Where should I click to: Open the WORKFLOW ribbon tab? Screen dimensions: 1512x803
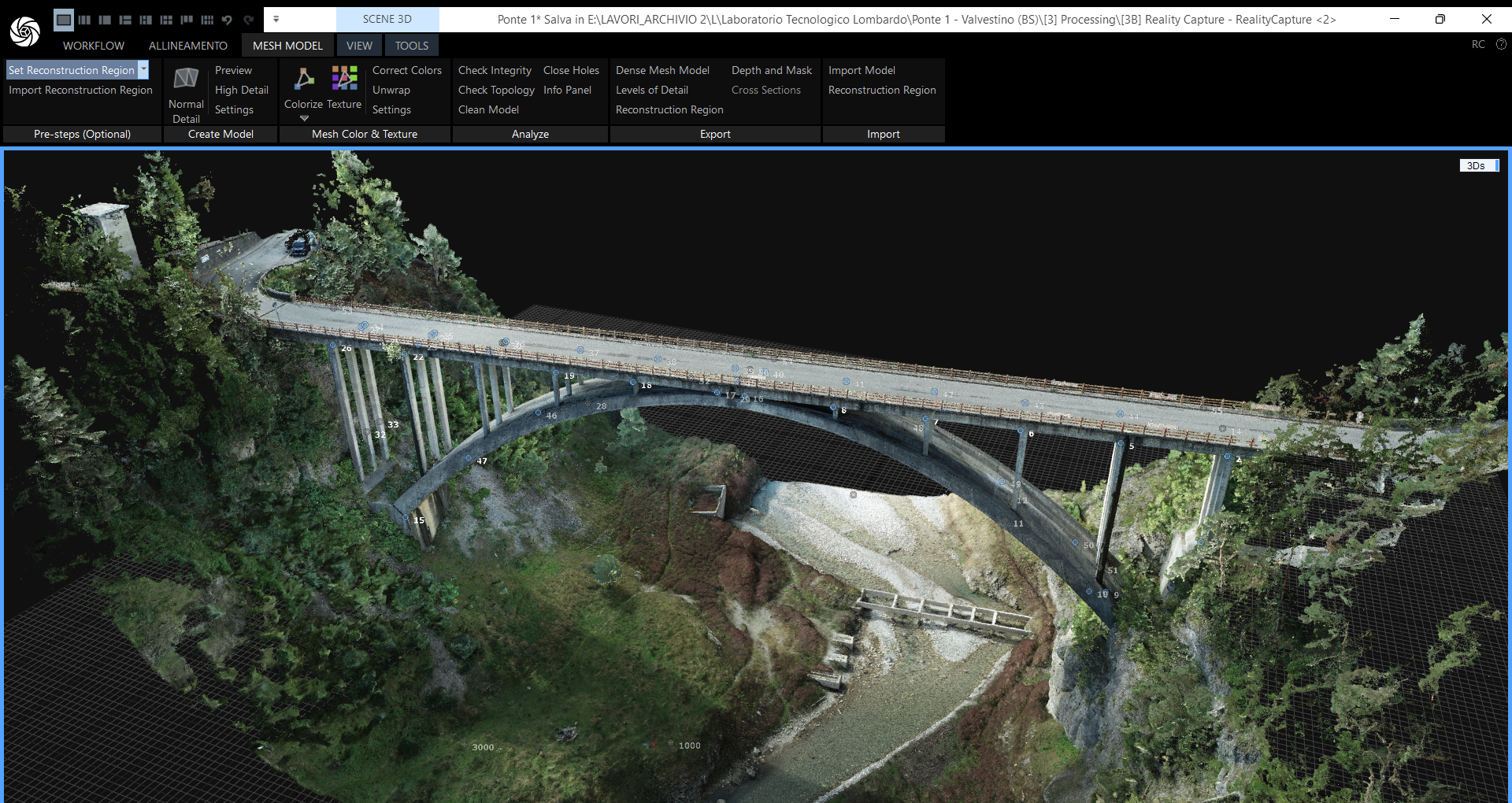coord(94,46)
